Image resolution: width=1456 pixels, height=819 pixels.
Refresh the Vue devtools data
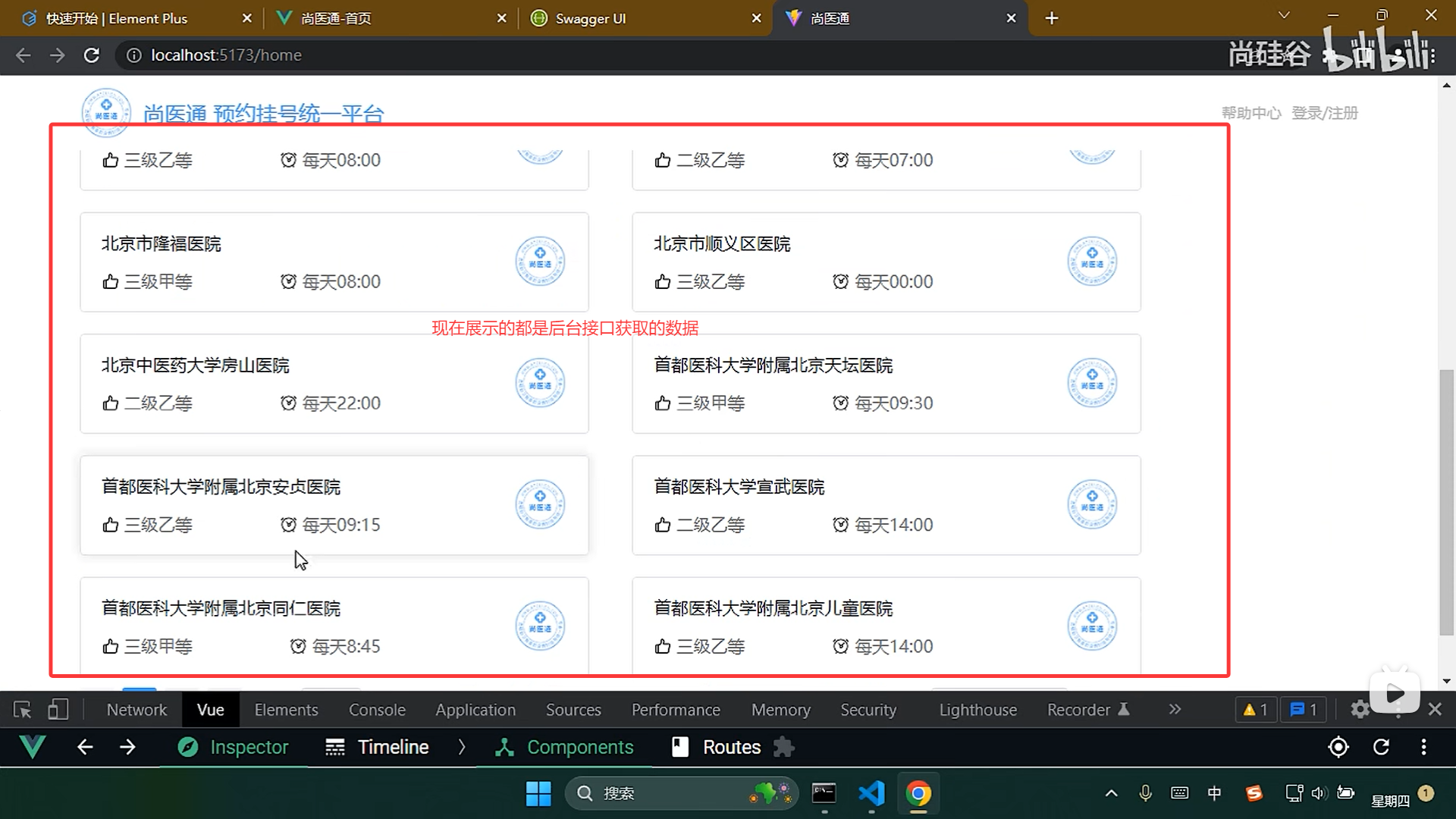click(x=1382, y=747)
